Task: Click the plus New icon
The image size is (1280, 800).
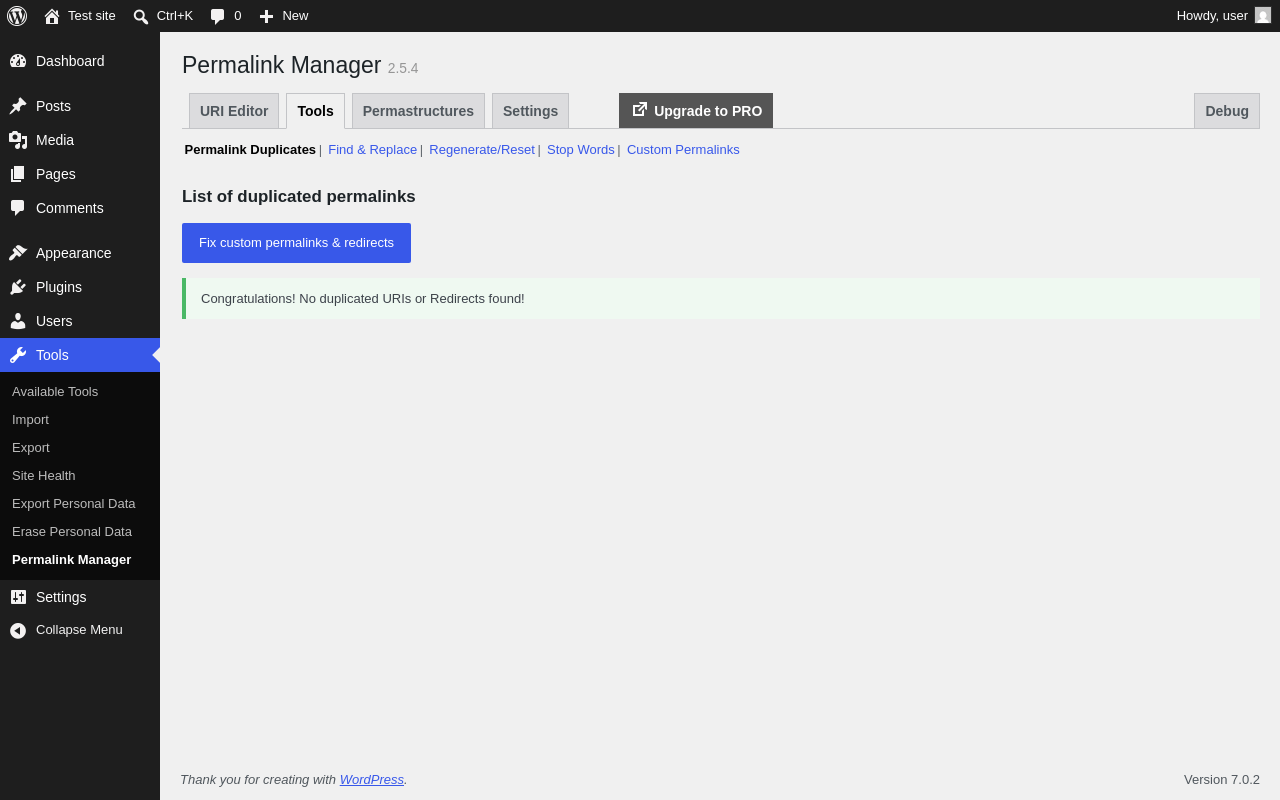Action: (266, 16)
